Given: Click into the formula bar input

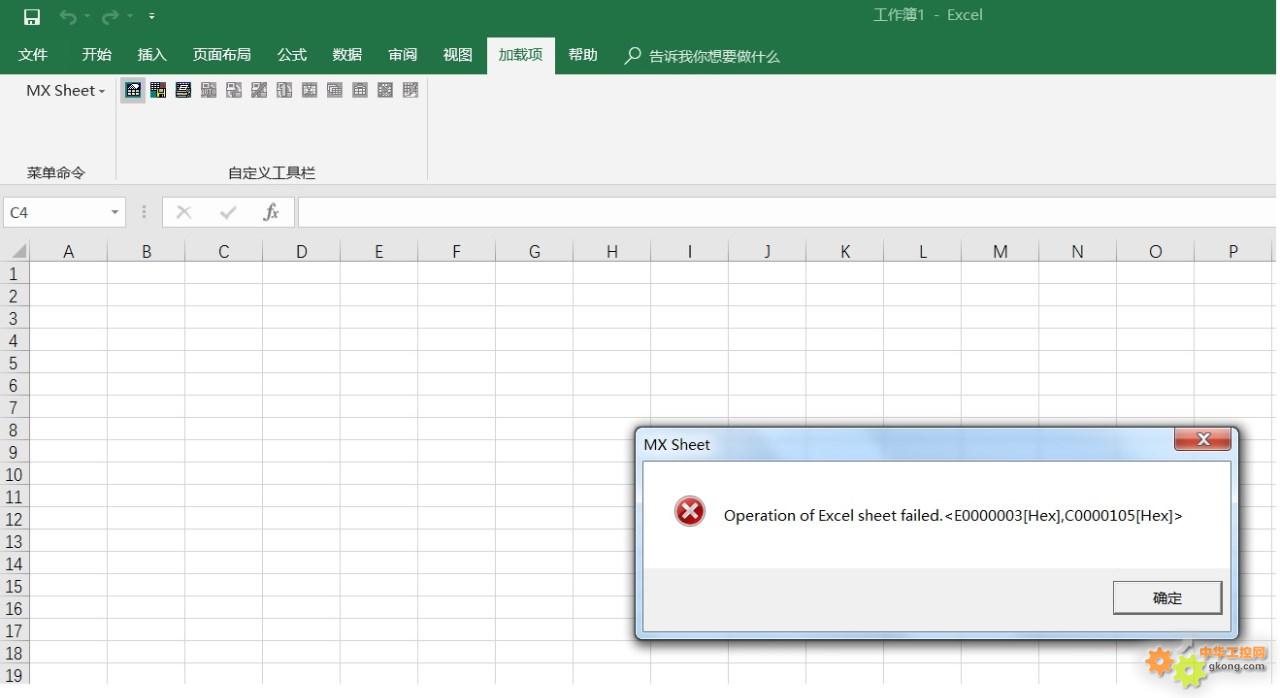Looking at the screenshot, I should 788,212.
